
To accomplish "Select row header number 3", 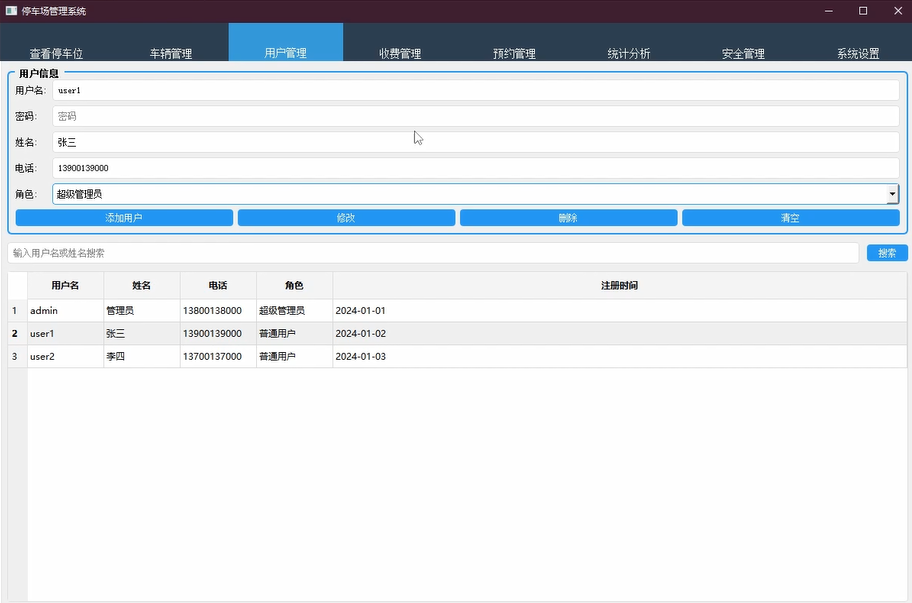I will point(17,356).
